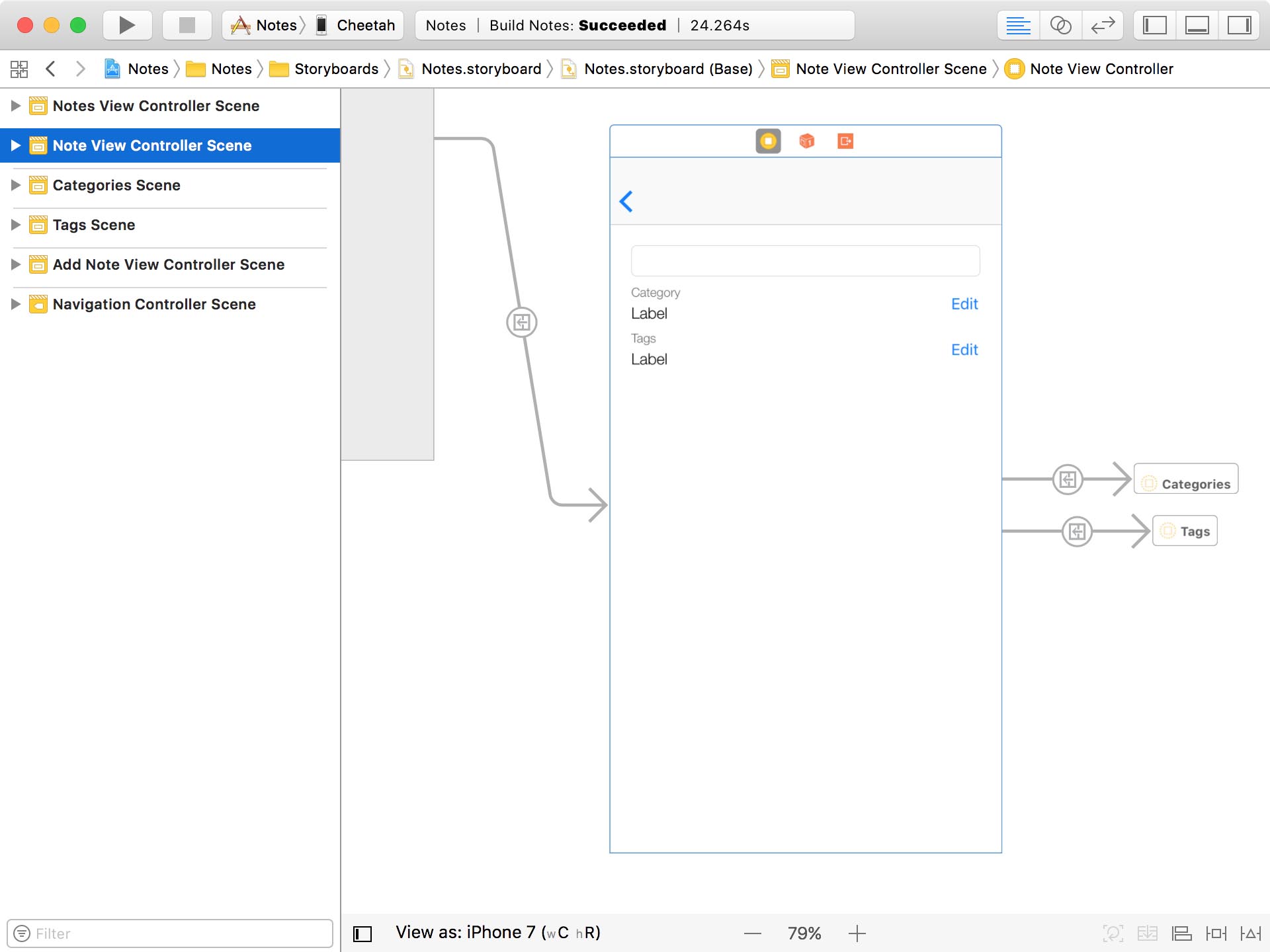
Task: Click the stop button in the toolbar
Action: [x=187, y=25]
